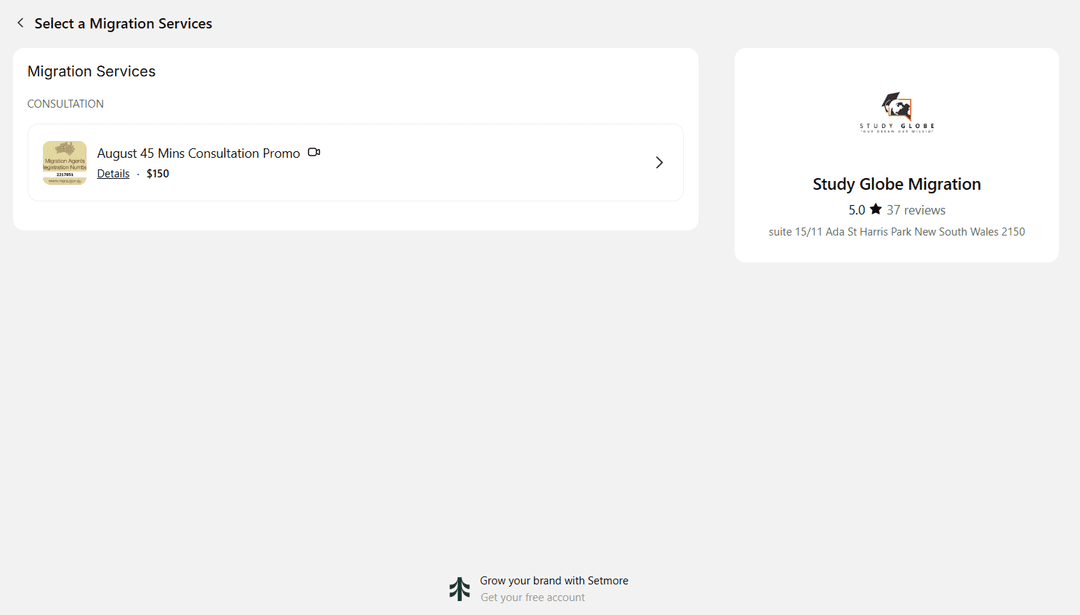Expand the consultation with the right chevron
The image size is (1080, 615).
[x=659, y=163]
